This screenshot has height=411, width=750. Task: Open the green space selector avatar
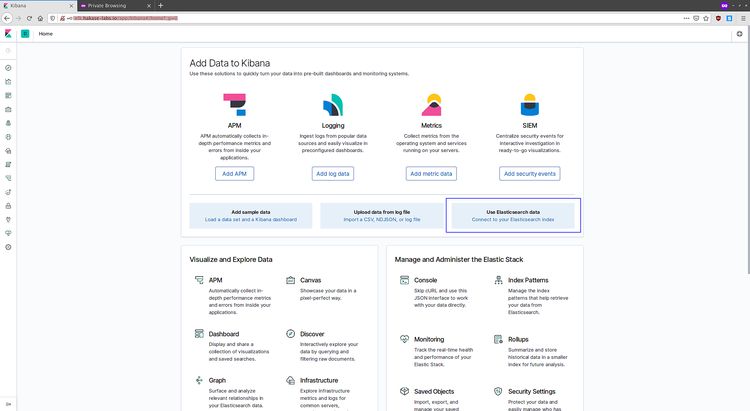(25, 33)
